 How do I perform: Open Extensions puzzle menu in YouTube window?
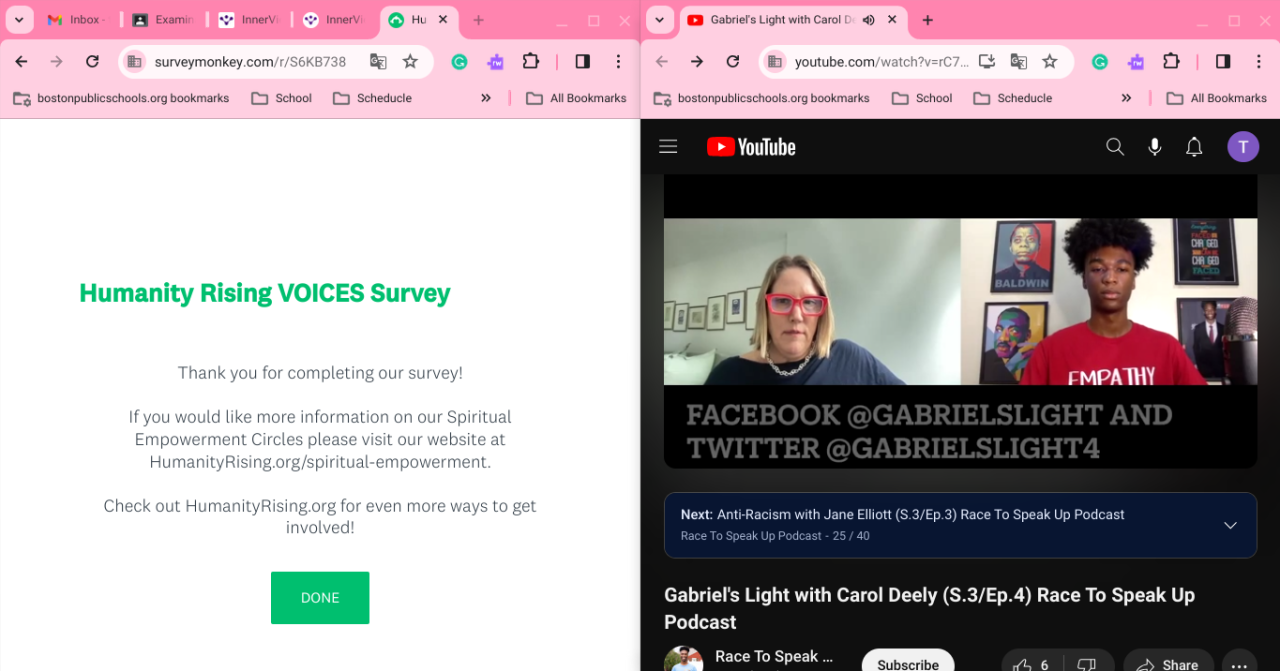[x=1171, y=62]
